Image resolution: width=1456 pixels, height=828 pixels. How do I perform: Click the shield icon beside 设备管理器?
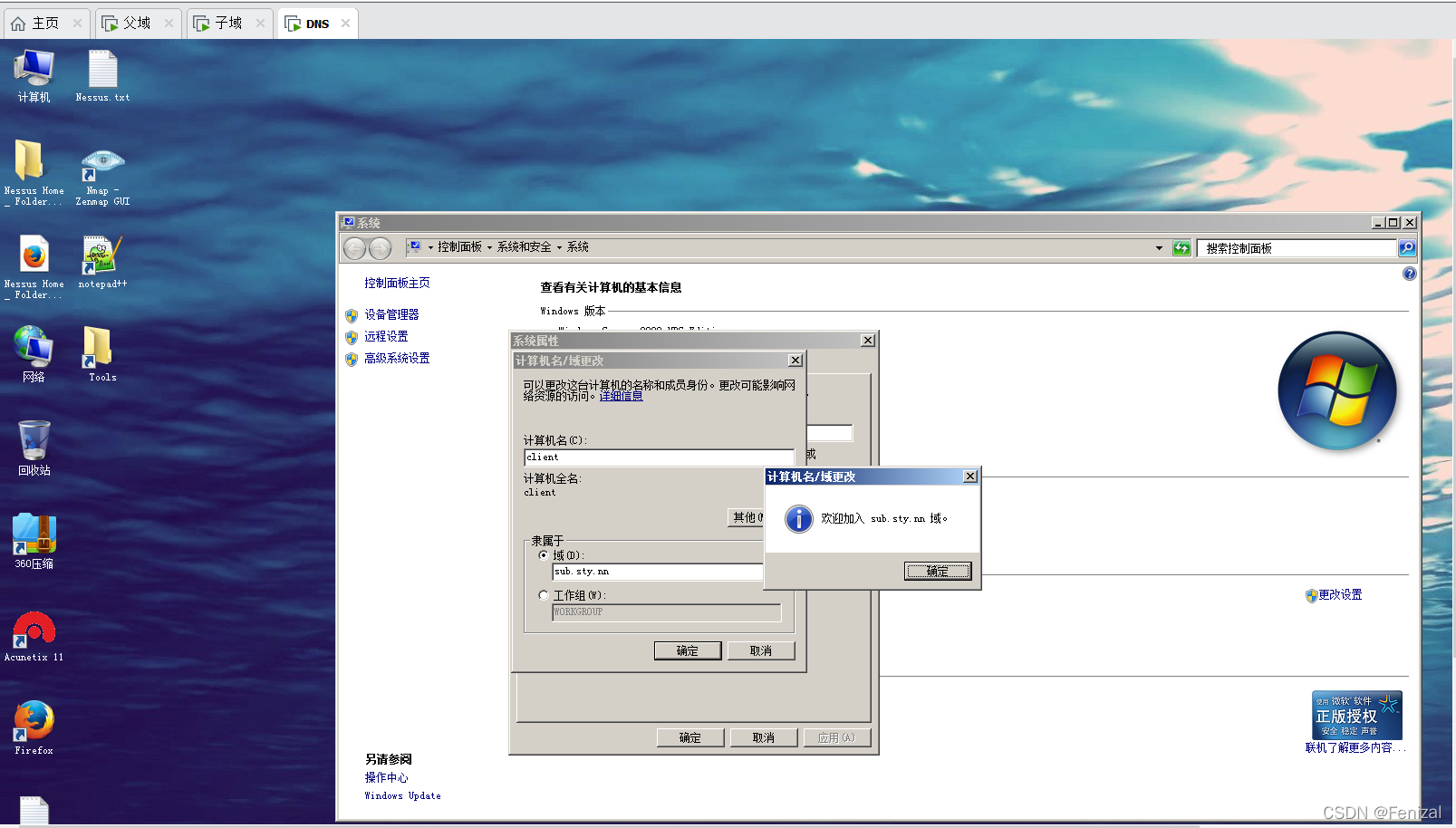pos(352,315)
